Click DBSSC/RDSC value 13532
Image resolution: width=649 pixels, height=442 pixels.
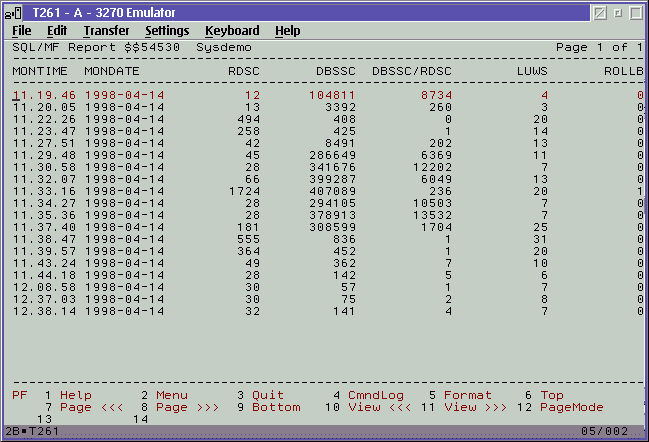[x=433, y=215]
